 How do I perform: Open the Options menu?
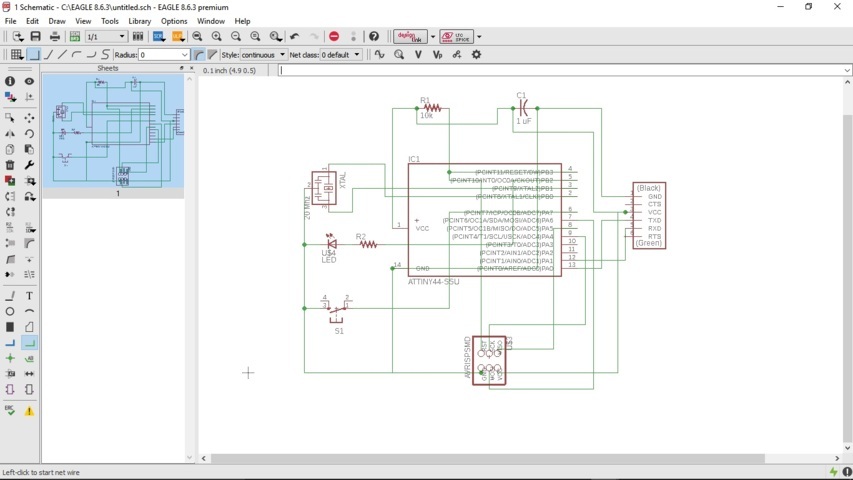pyautogui.click(x=174, y=21)
